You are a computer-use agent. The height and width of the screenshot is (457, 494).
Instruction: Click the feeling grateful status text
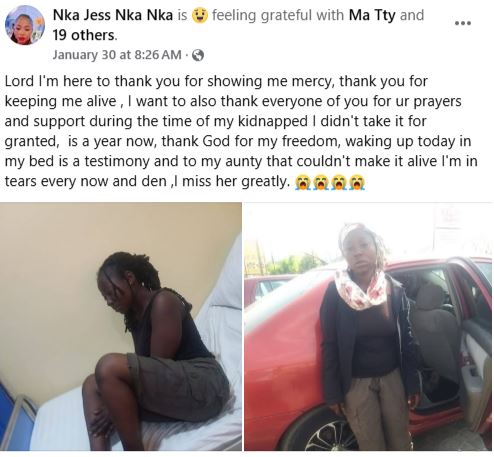(278, 15)
